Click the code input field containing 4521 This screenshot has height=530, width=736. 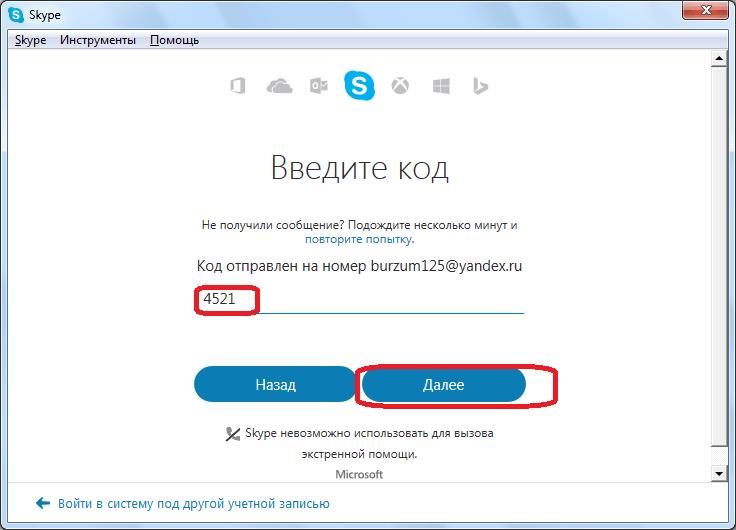360,300
